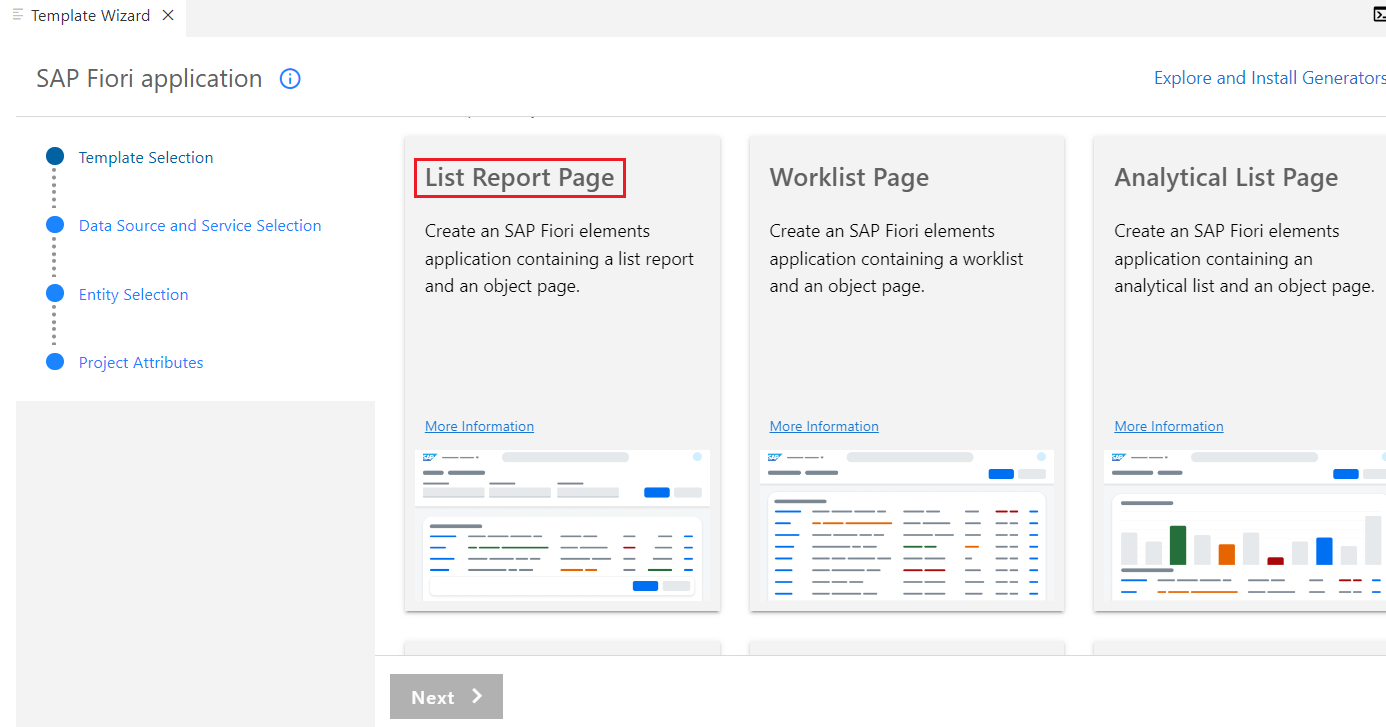This screenshot has height=727, width=1386.
Task: Go to Data Source and Service Selection step
Action: 200,225
